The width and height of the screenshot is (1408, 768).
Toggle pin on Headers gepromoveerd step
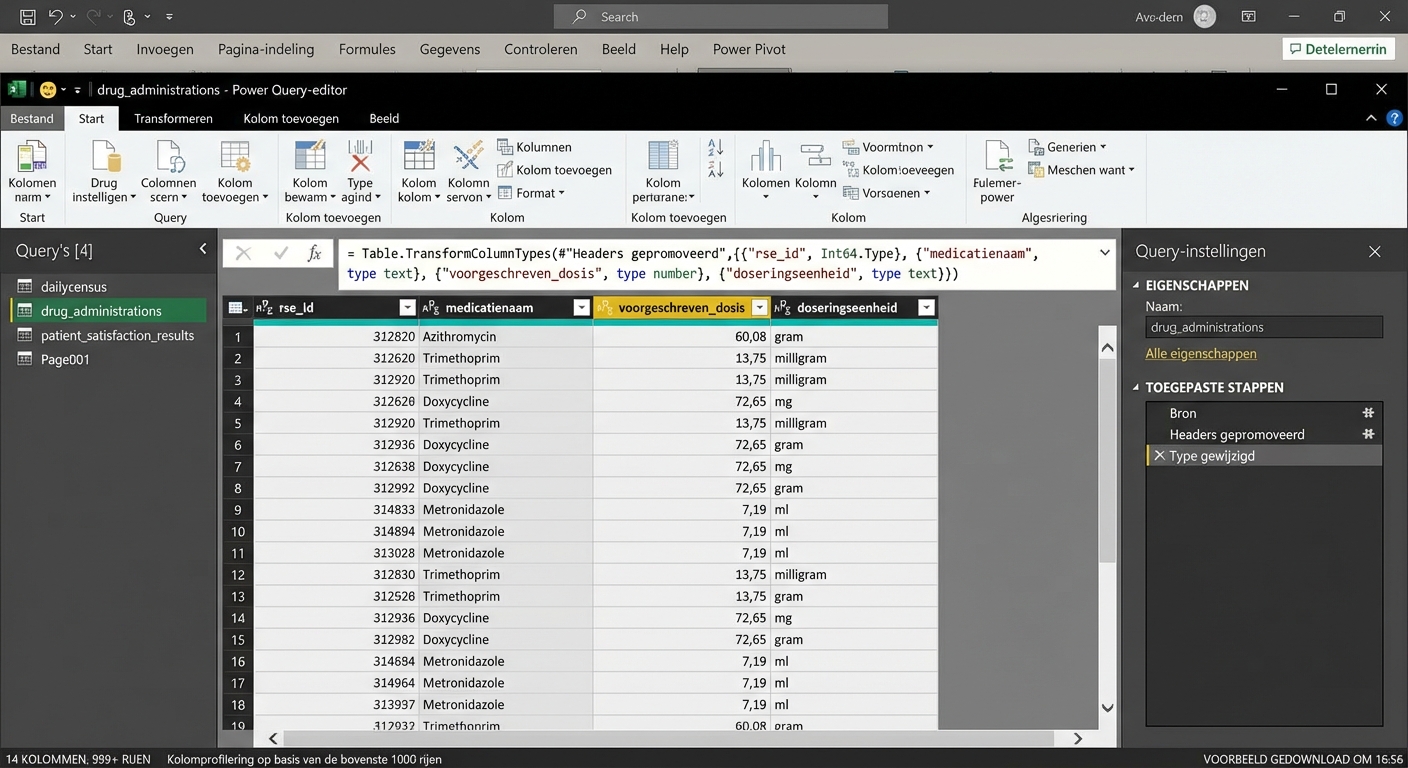pos(1369,433)
